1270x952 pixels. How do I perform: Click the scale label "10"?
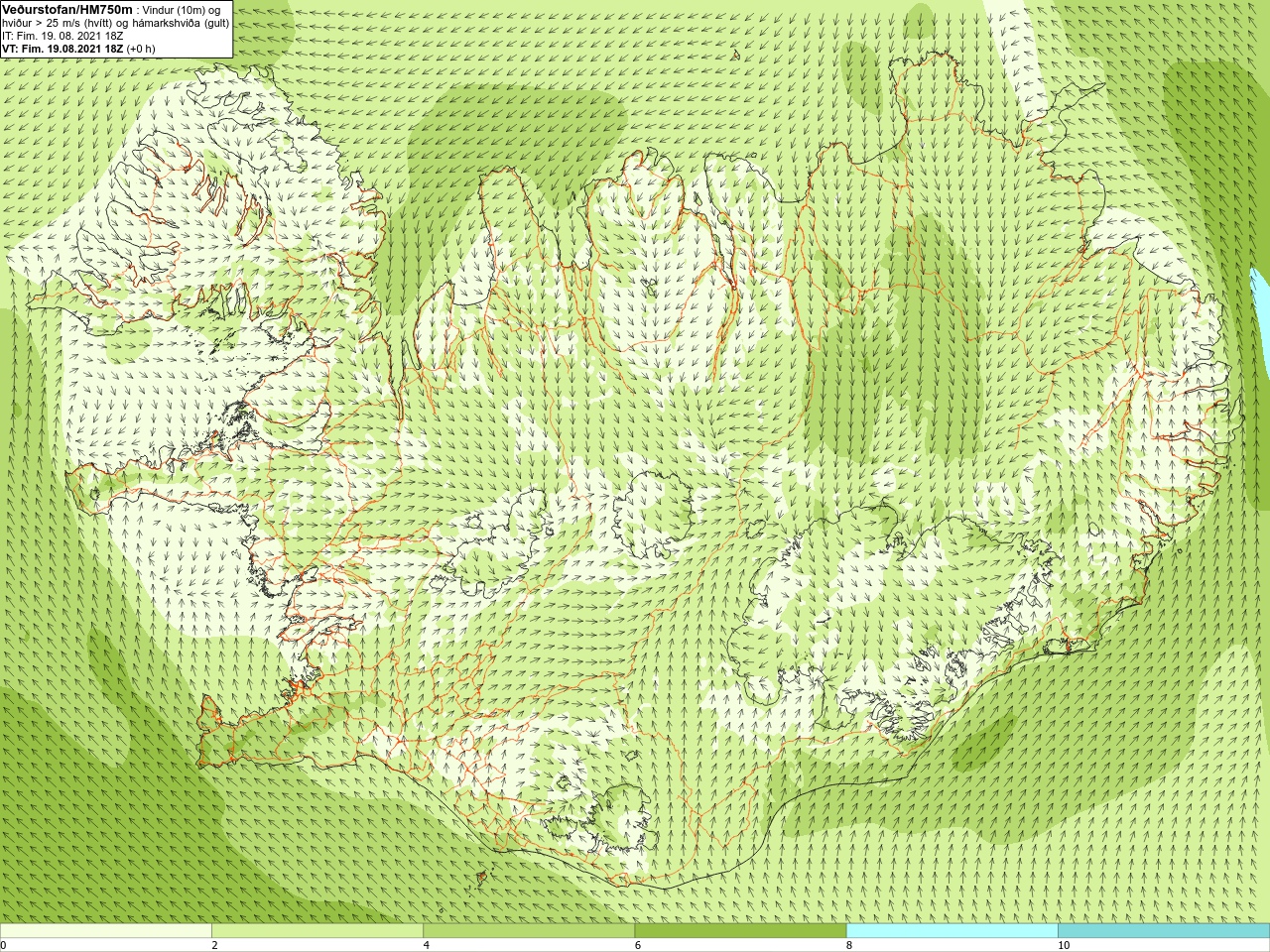1063,945
